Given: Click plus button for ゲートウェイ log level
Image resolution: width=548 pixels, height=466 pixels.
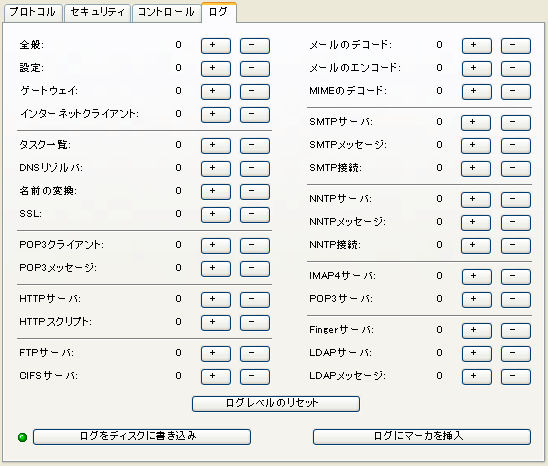Looking at the screenshot, I should click(x=216, y=92).
